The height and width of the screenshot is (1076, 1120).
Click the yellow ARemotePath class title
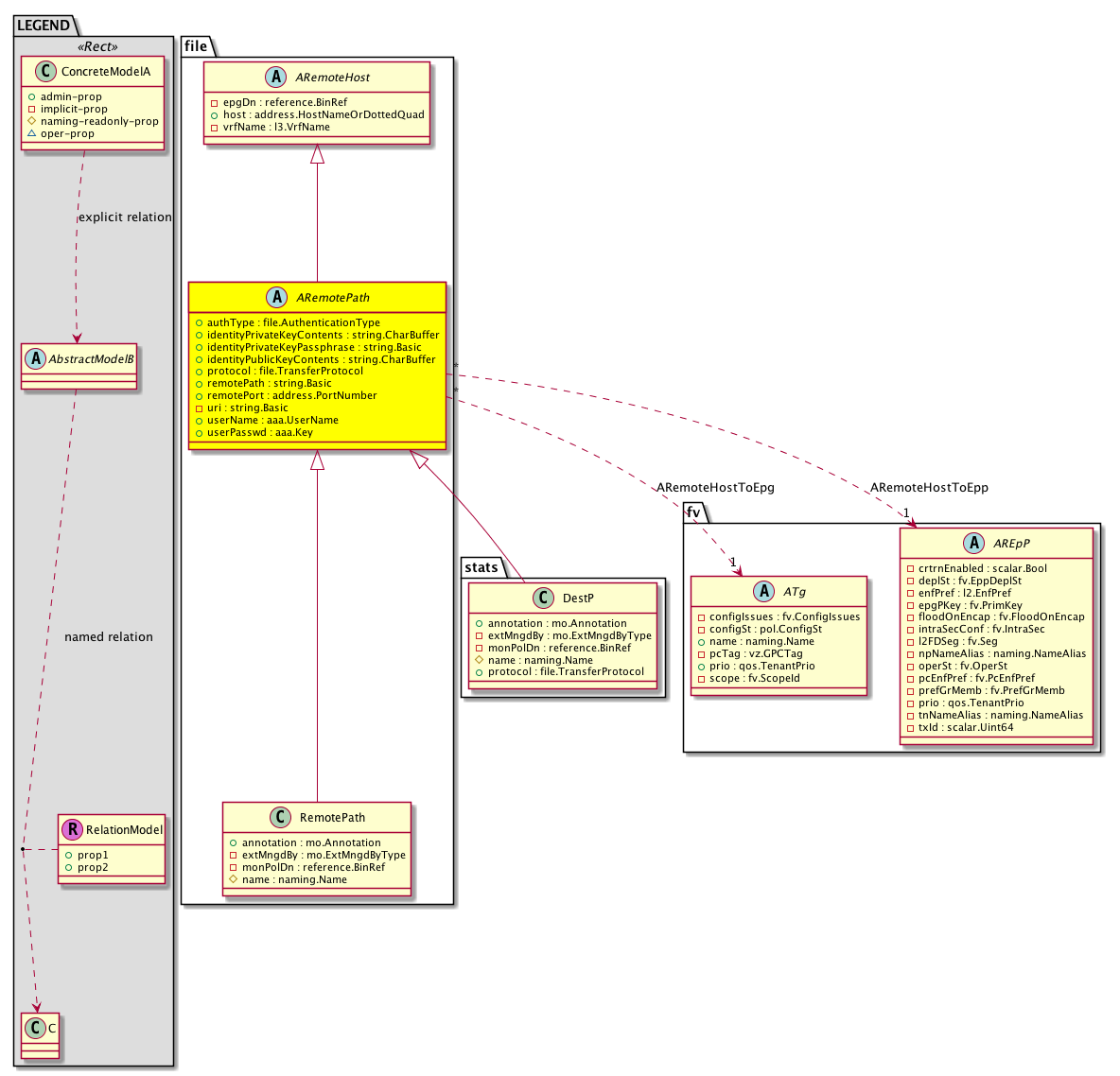333,298
